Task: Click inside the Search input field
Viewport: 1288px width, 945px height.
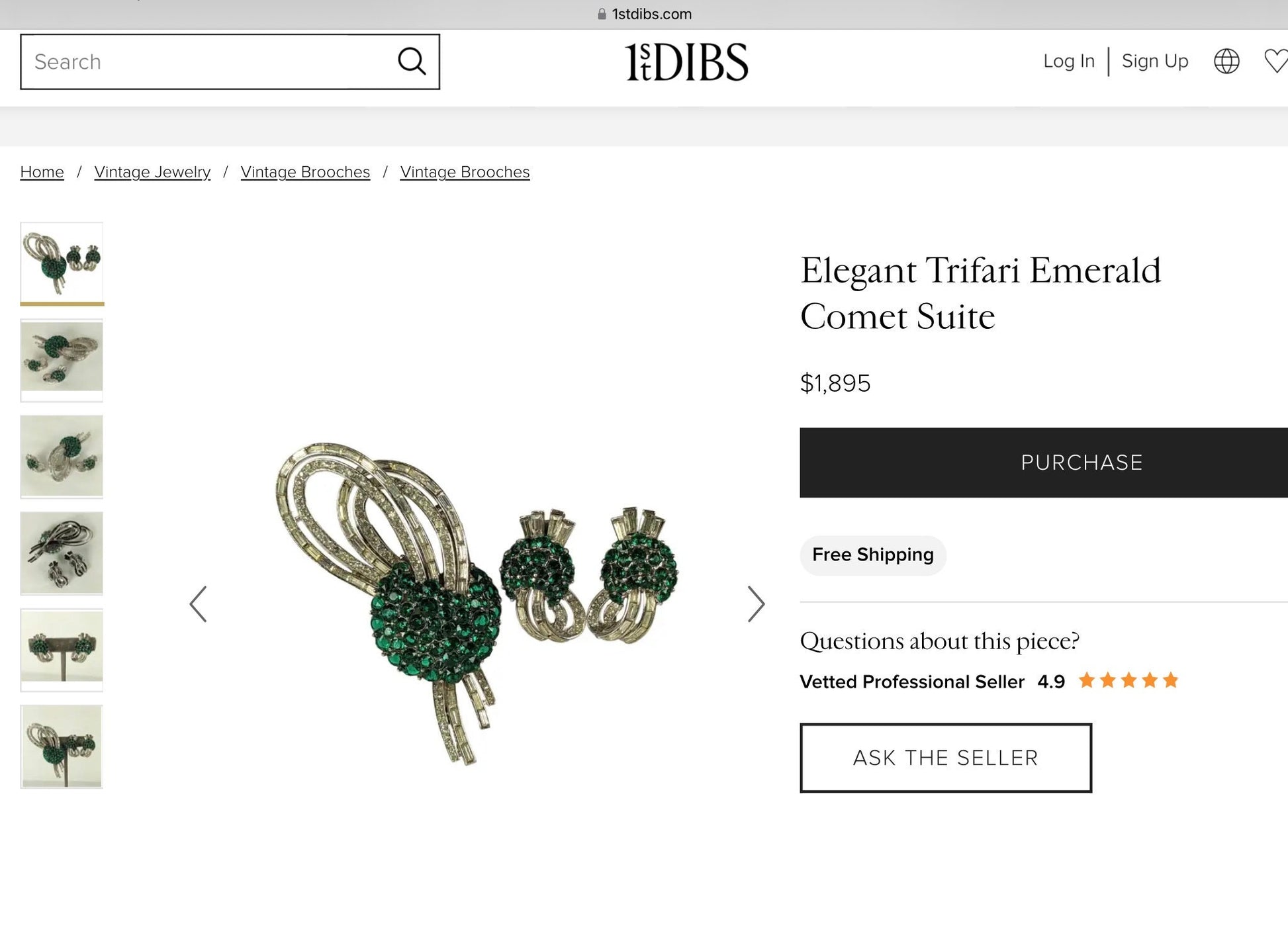Action: pos(208,62)
